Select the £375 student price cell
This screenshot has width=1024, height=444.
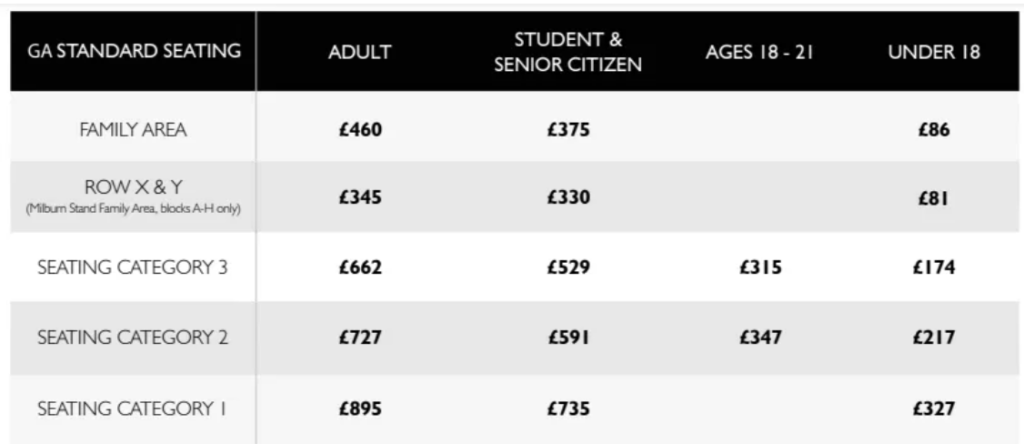click(x=568, y=130)
